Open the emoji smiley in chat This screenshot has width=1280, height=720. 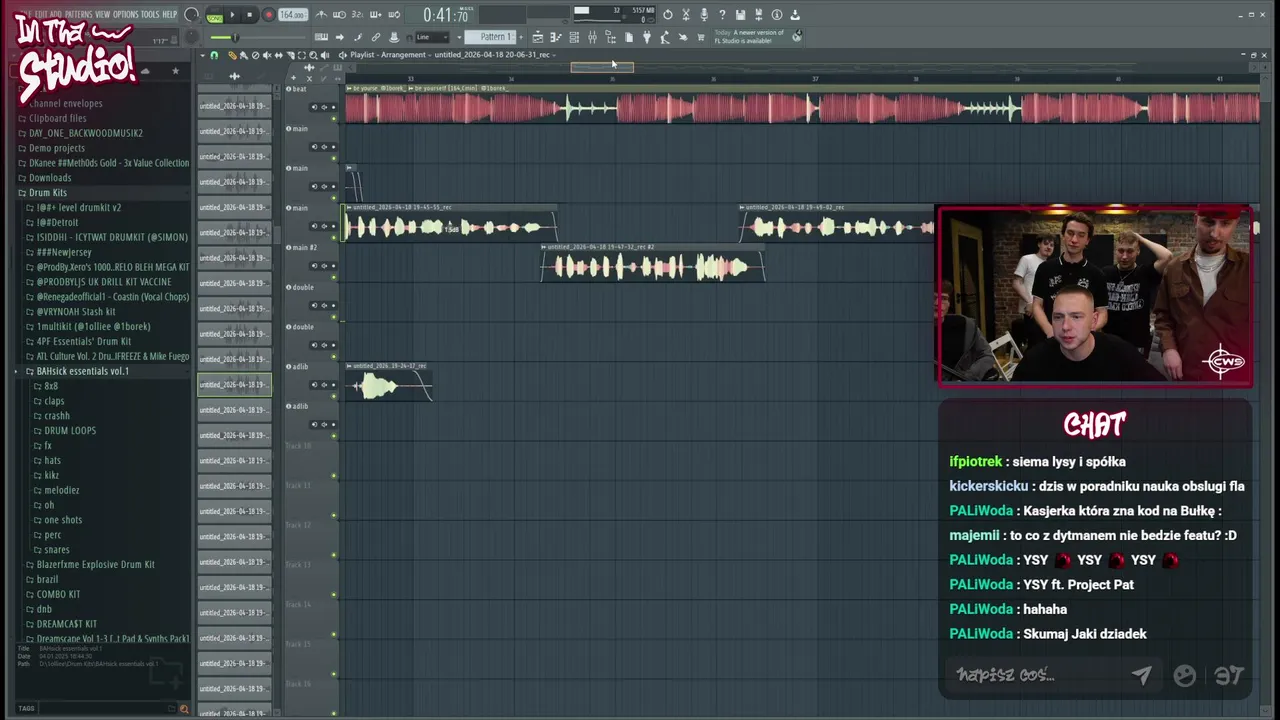click(x=1184, y=676)
